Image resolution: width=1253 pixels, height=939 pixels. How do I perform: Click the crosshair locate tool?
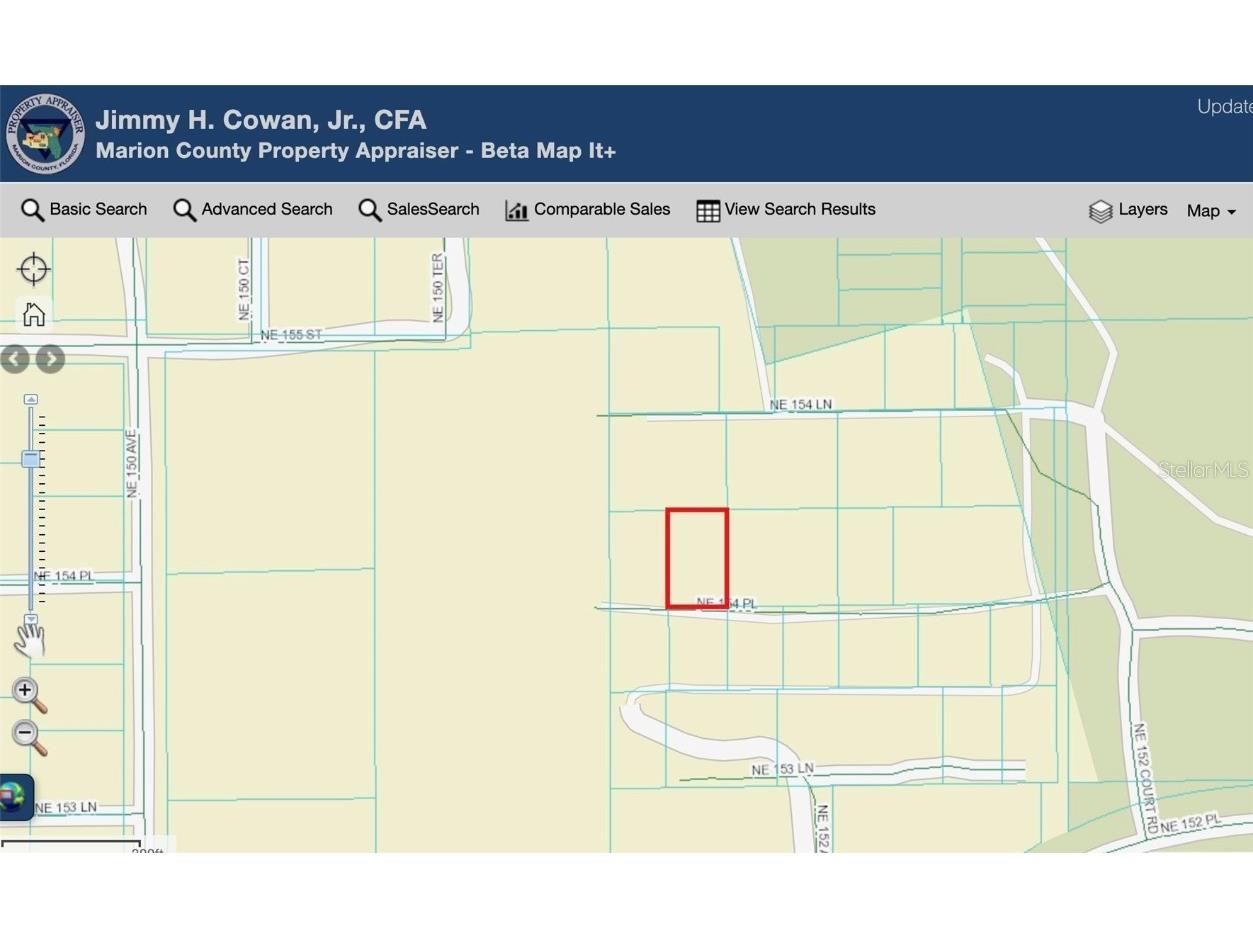pos(33,268)
